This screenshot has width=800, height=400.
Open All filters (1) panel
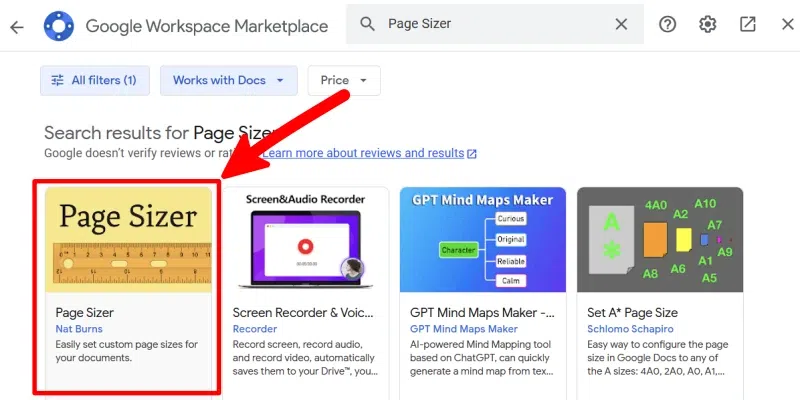[x=95, y=81]
